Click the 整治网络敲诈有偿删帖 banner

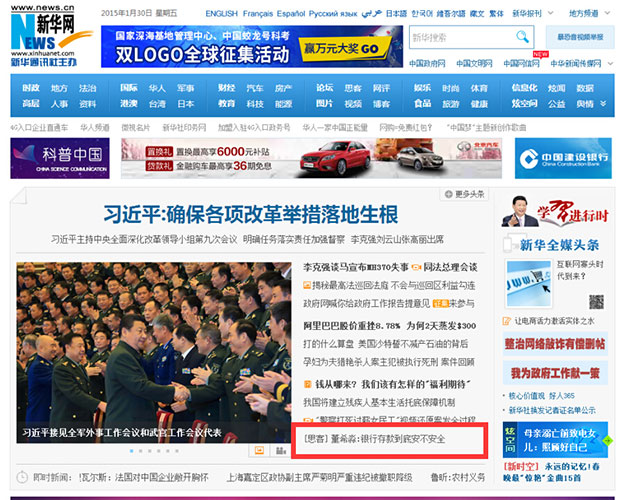click(x=555, y=344)
